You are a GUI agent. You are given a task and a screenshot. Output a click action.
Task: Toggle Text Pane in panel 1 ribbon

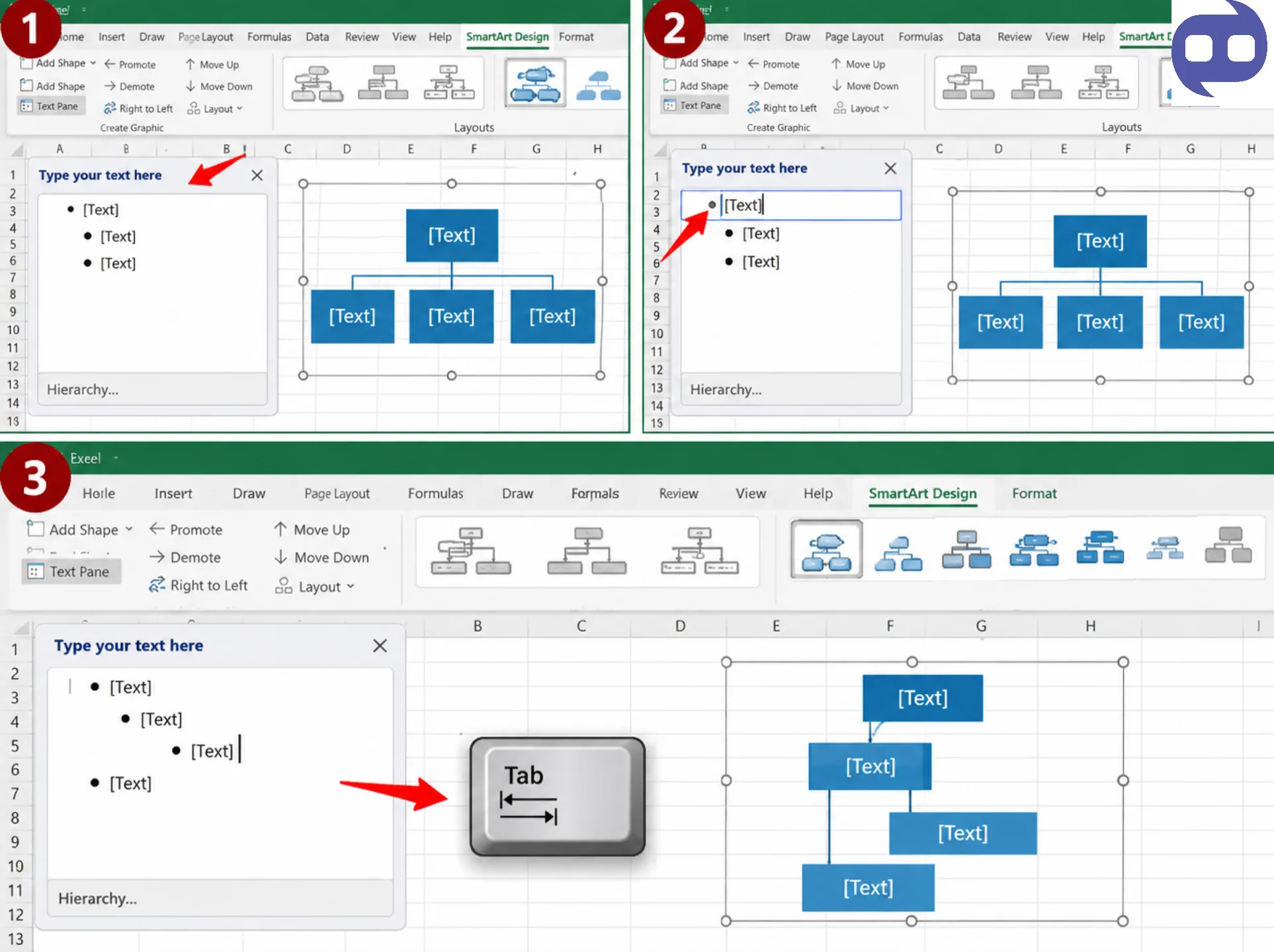[x=50, y=106]
